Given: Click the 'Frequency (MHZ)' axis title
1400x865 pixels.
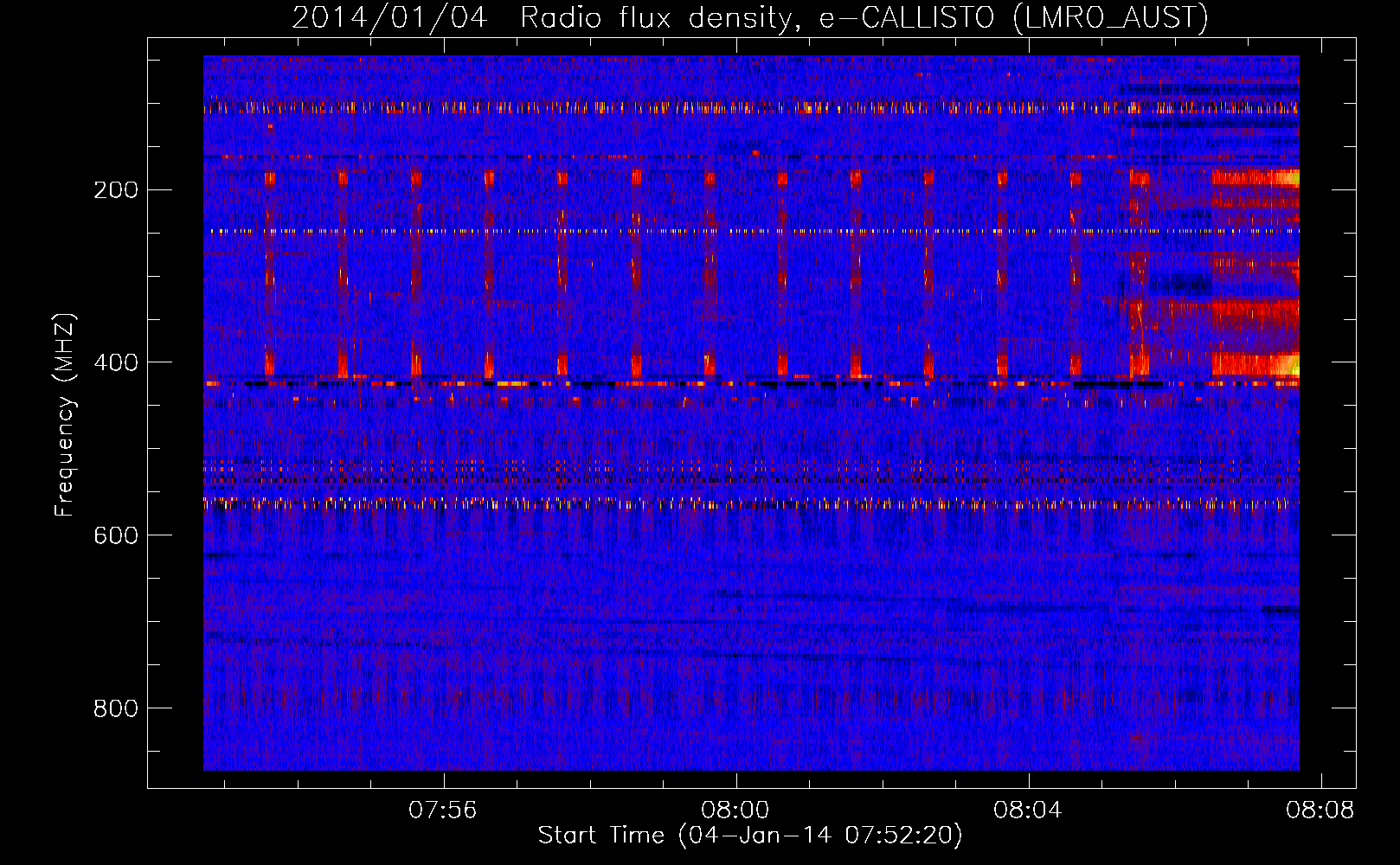Looking at the screenshot, I should tap(66, 415).
